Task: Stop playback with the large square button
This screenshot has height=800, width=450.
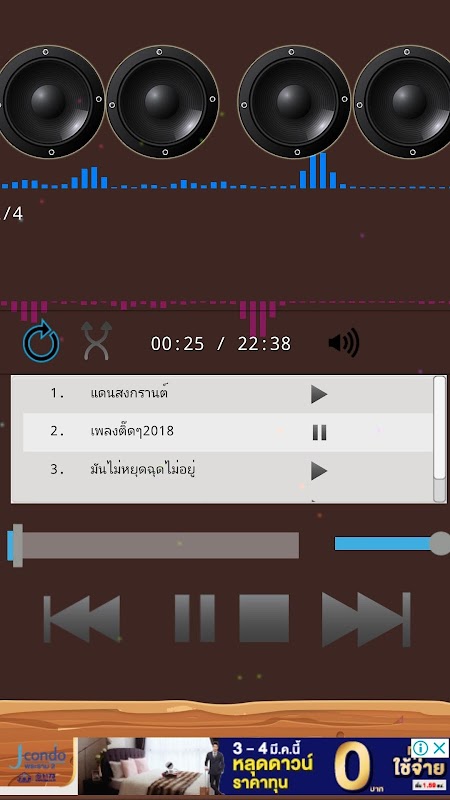Action: coord(264,618)
